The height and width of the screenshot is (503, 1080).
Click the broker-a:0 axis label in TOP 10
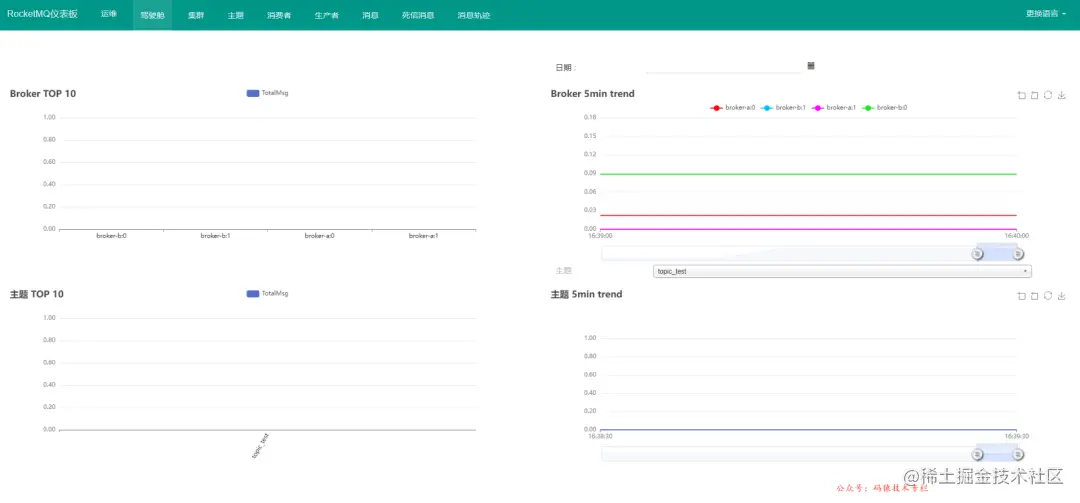(320, 236)
